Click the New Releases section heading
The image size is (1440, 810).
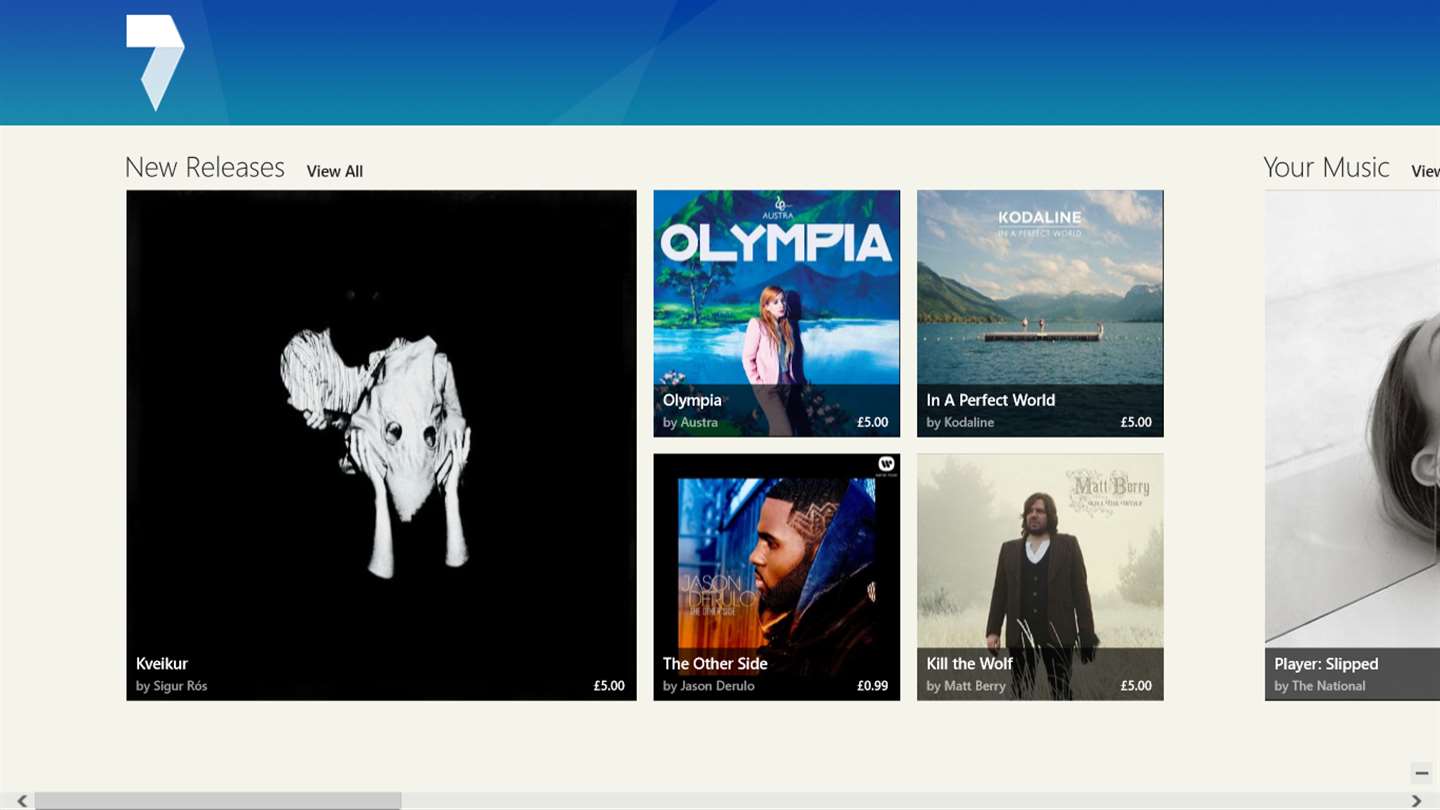[x=205, y=167]
